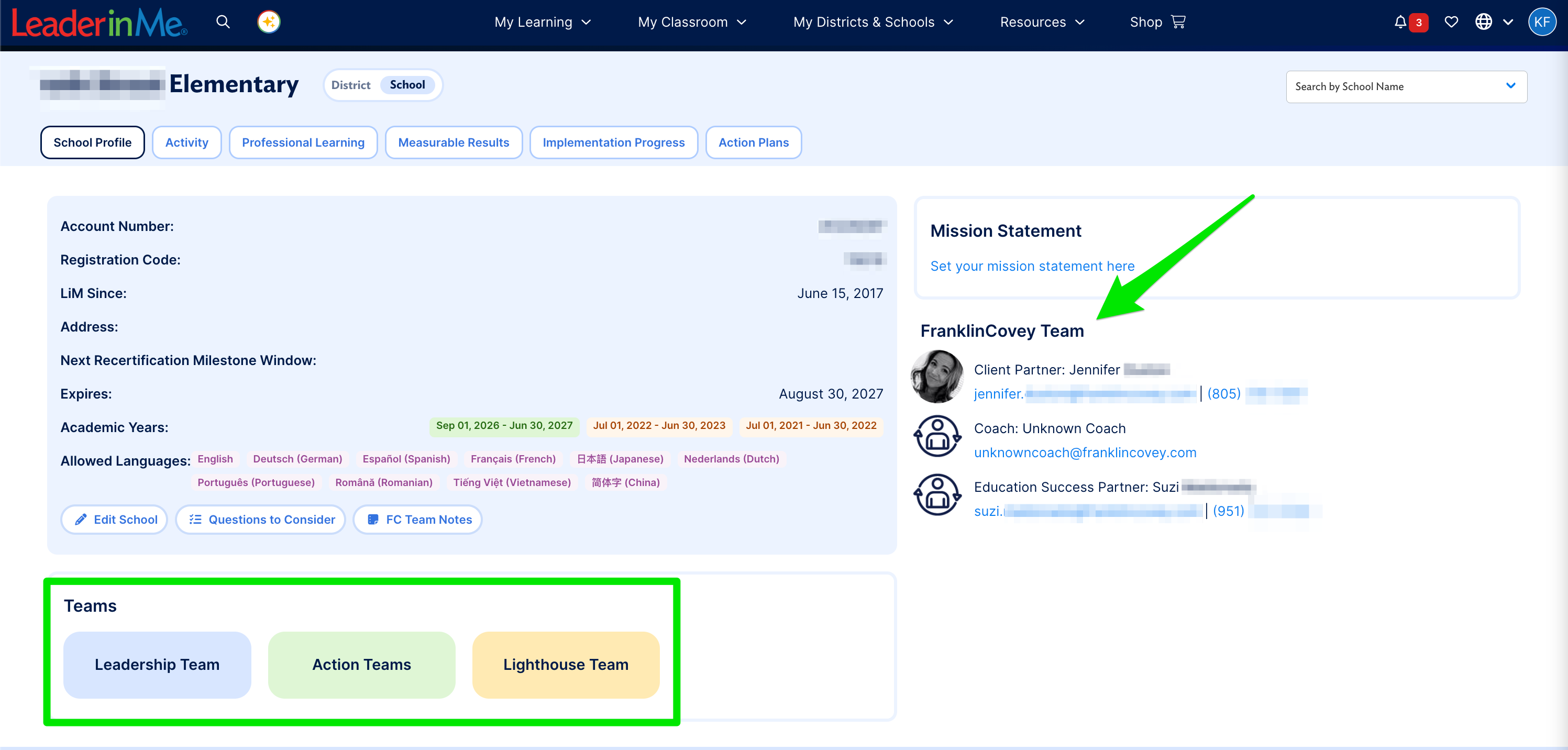Open Search by School Name dropdown
Screen dimensions: 1568x750
coord(1406,86)
